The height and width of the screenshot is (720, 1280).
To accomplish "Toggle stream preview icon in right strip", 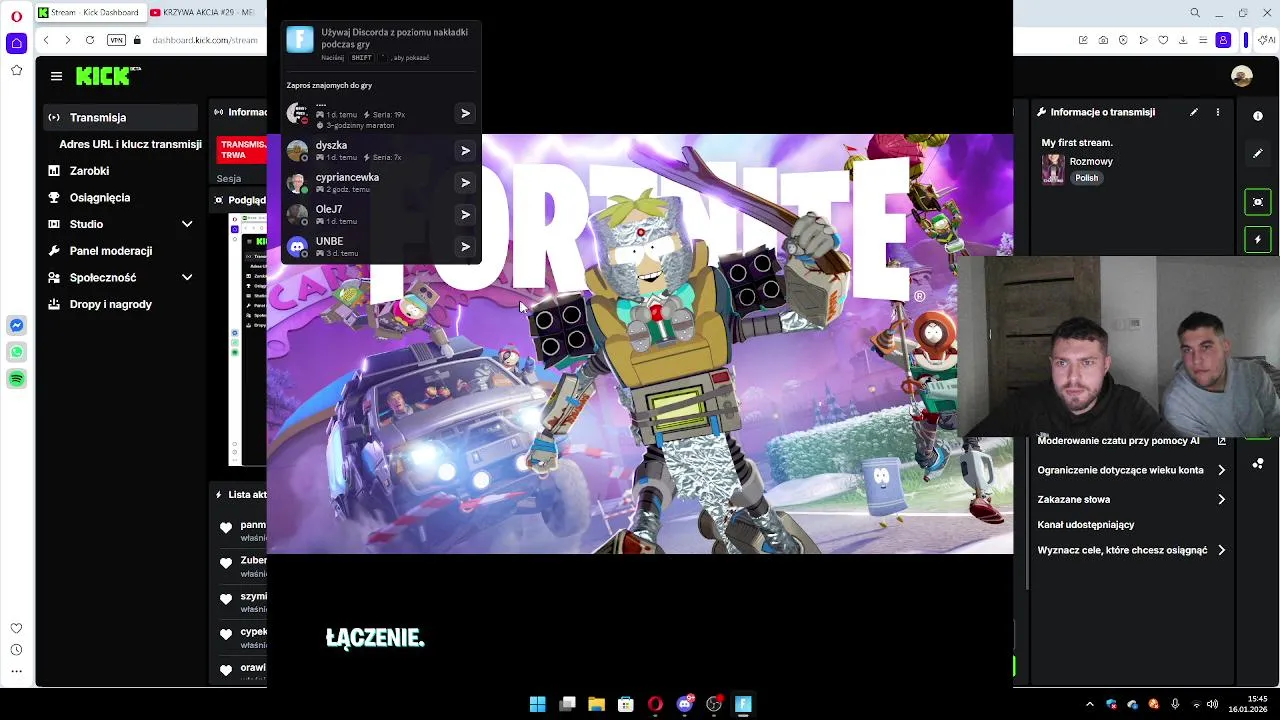I will 1258,202.
